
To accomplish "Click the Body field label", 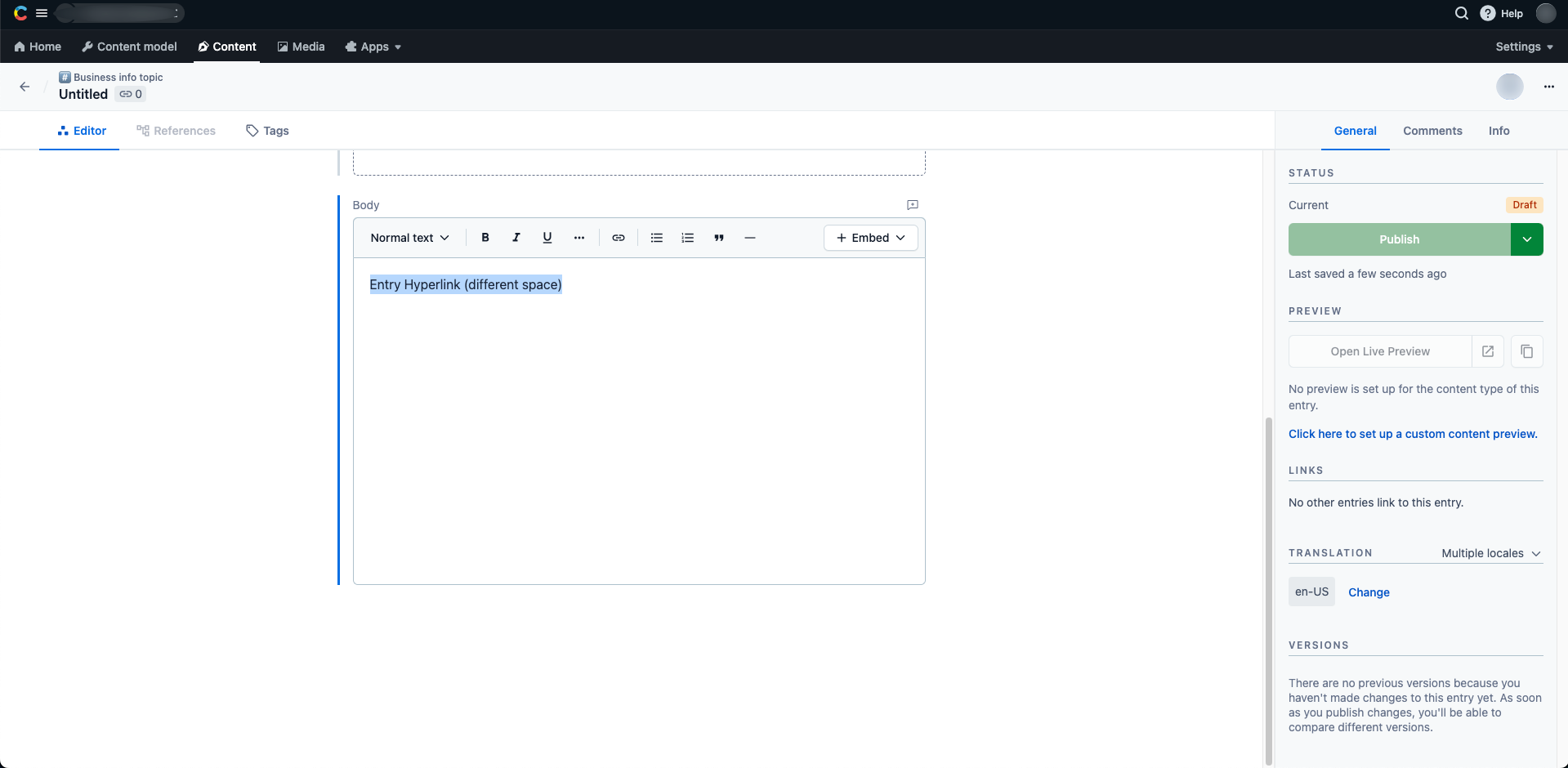I will coord(366,205).
